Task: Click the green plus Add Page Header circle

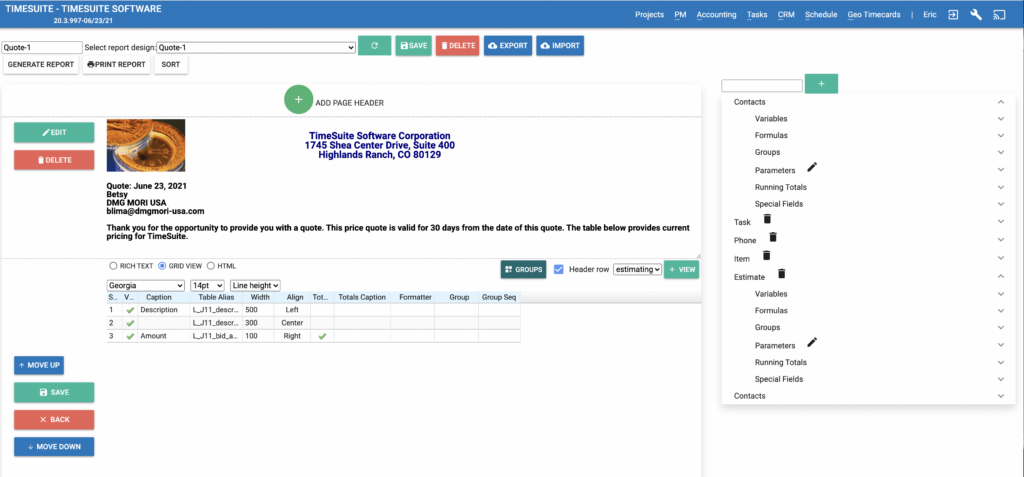Action: (298, 100)
